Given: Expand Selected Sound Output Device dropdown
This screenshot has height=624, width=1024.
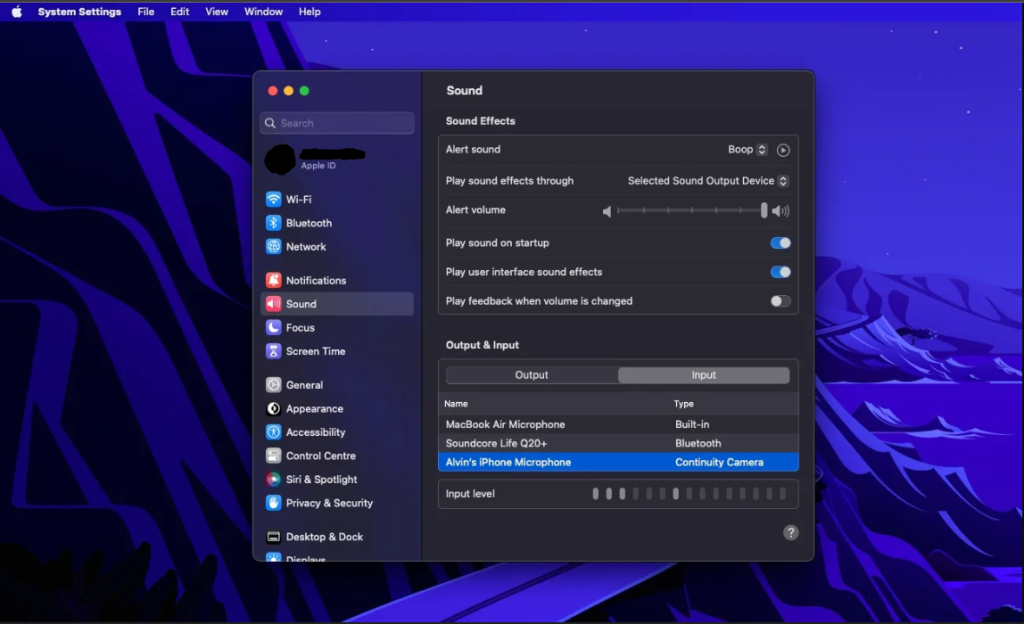Looking at the screenshot, I should coord(707,181).
